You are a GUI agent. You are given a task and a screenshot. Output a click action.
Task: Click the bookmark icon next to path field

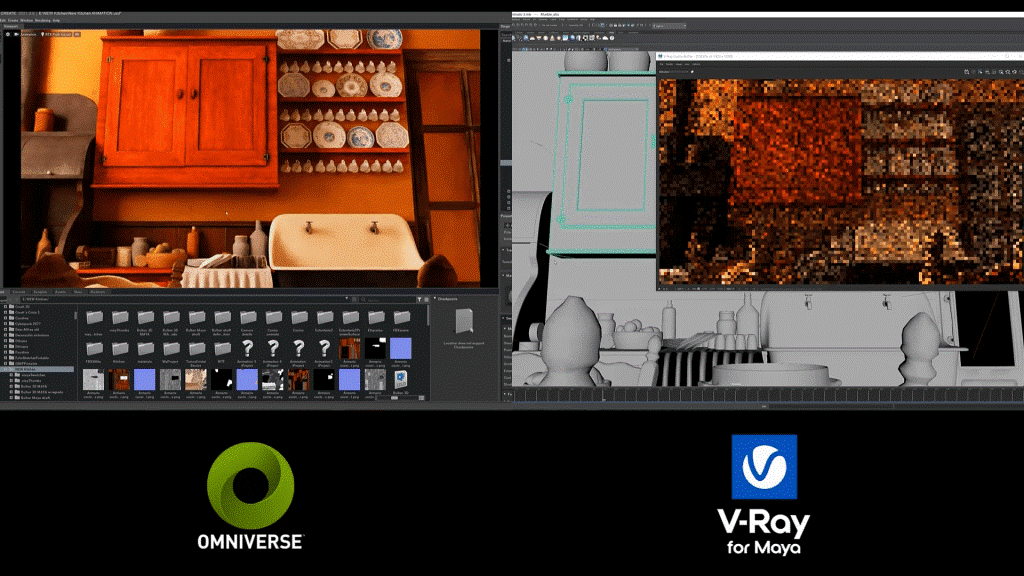coord(354,299)
